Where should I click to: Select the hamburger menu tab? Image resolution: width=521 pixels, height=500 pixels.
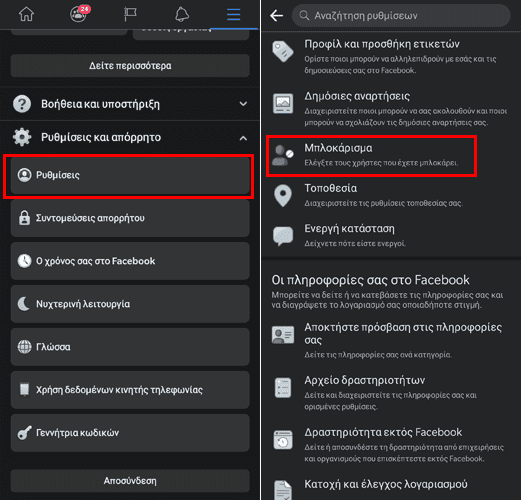click(x=233, y=14)
